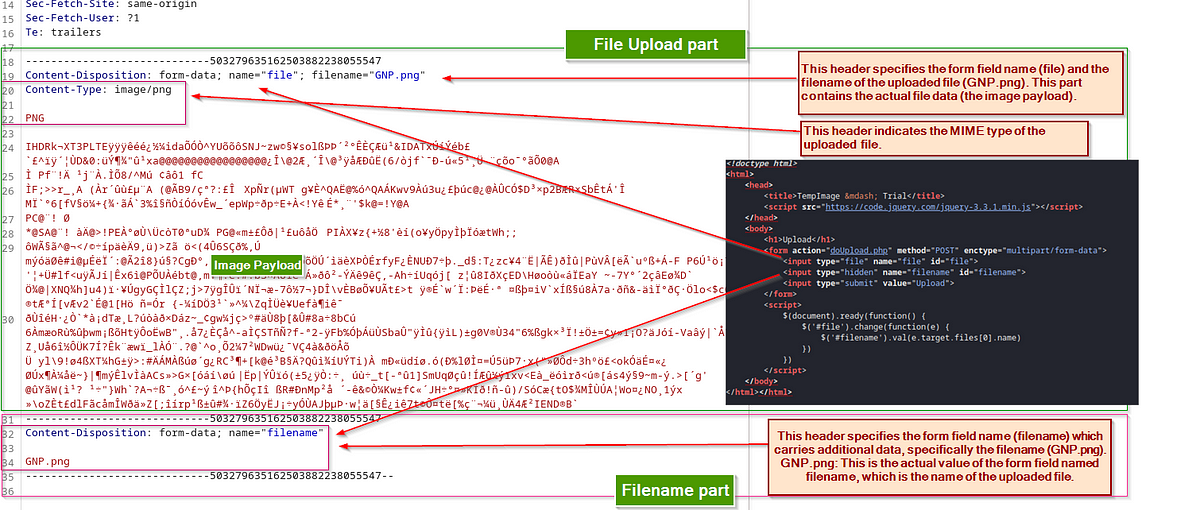1200x510 pixels.
Task: Click the input type="file" line in the snippet
Action: [x=880, y=261]
